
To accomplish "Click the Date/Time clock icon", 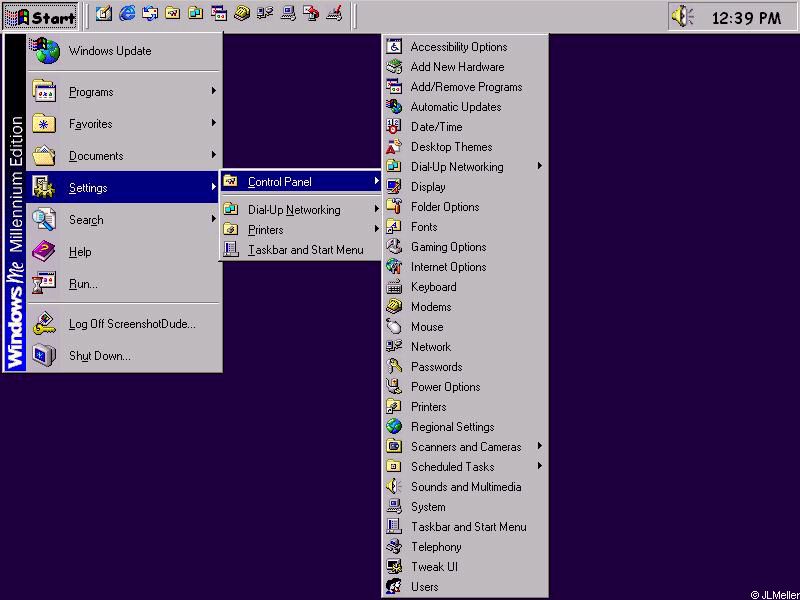I will tap(394, 127).
